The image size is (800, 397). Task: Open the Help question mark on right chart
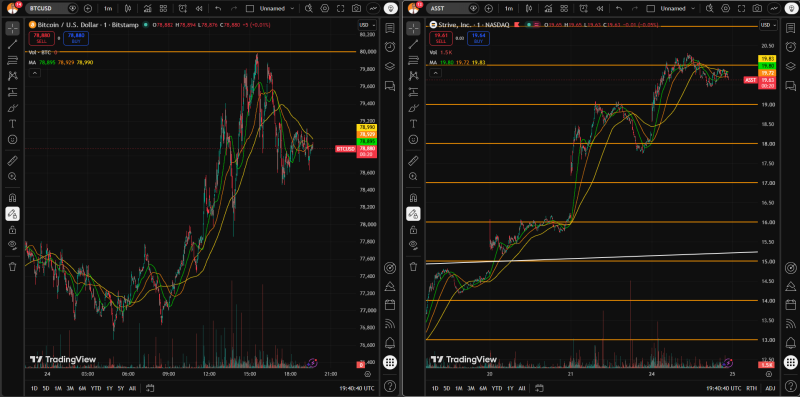coord(790,385)
